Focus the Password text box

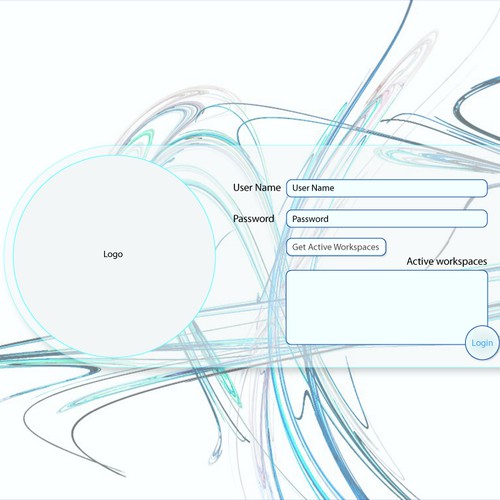(387, 219)
